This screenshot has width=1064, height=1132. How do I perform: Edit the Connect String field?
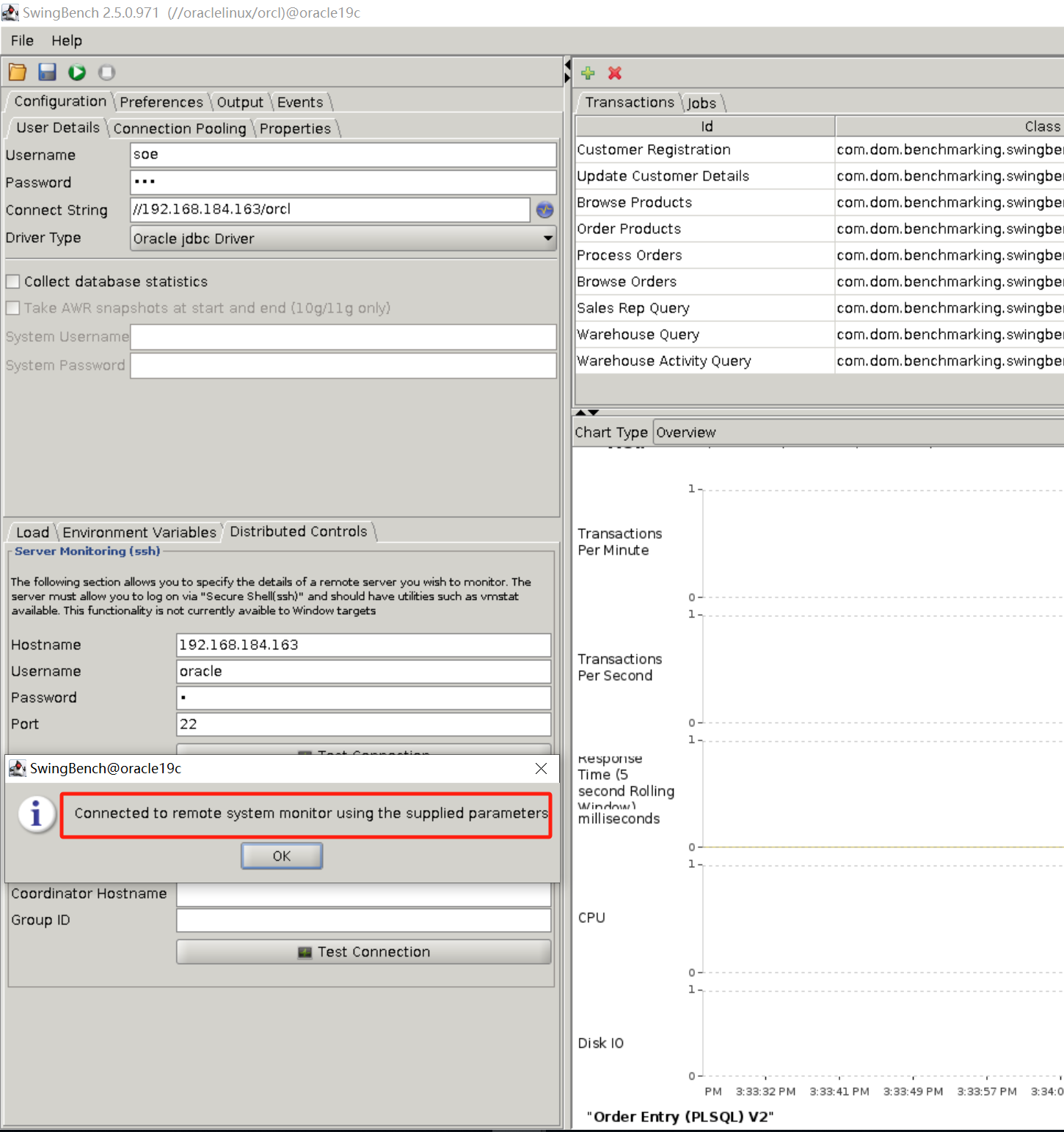(x=330, y=210)
